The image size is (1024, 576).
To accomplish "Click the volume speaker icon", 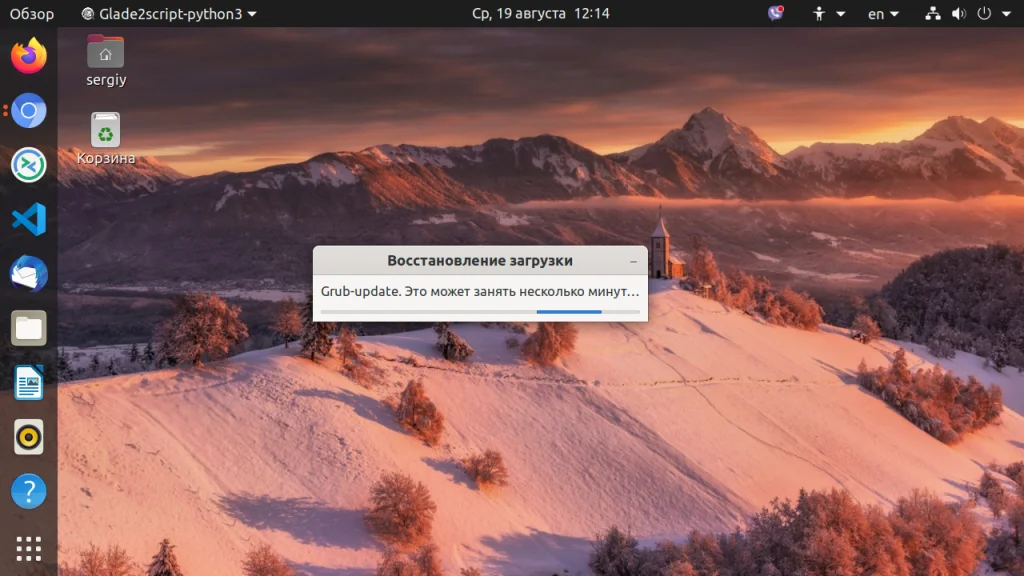I will click(x=959, y=14).
